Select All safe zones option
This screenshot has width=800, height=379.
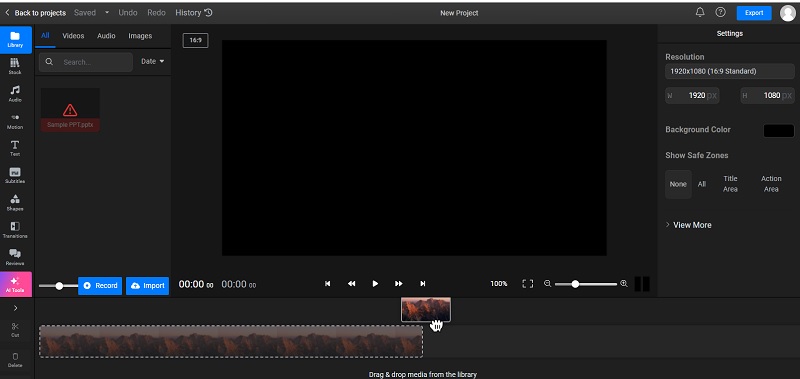coord(702,184)
